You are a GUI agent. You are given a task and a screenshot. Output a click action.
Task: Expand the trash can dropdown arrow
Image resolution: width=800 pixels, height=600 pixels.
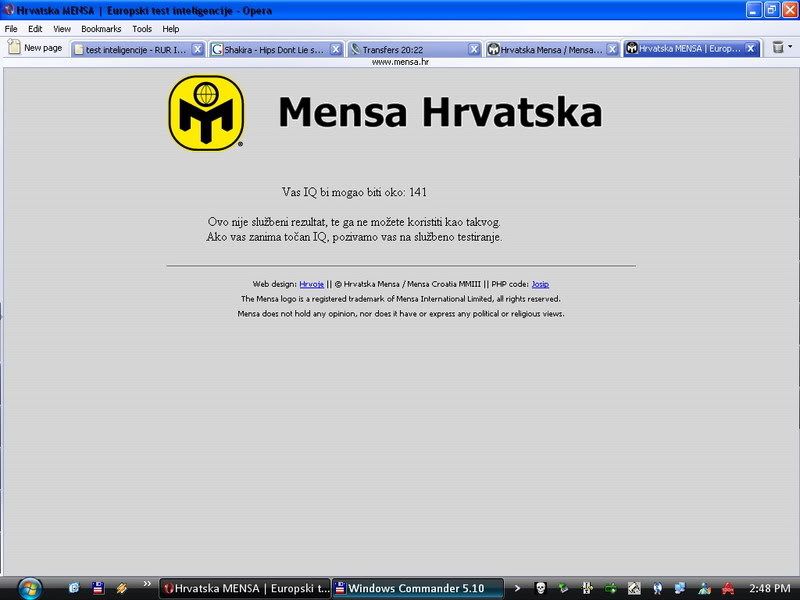tap(790, 47)
